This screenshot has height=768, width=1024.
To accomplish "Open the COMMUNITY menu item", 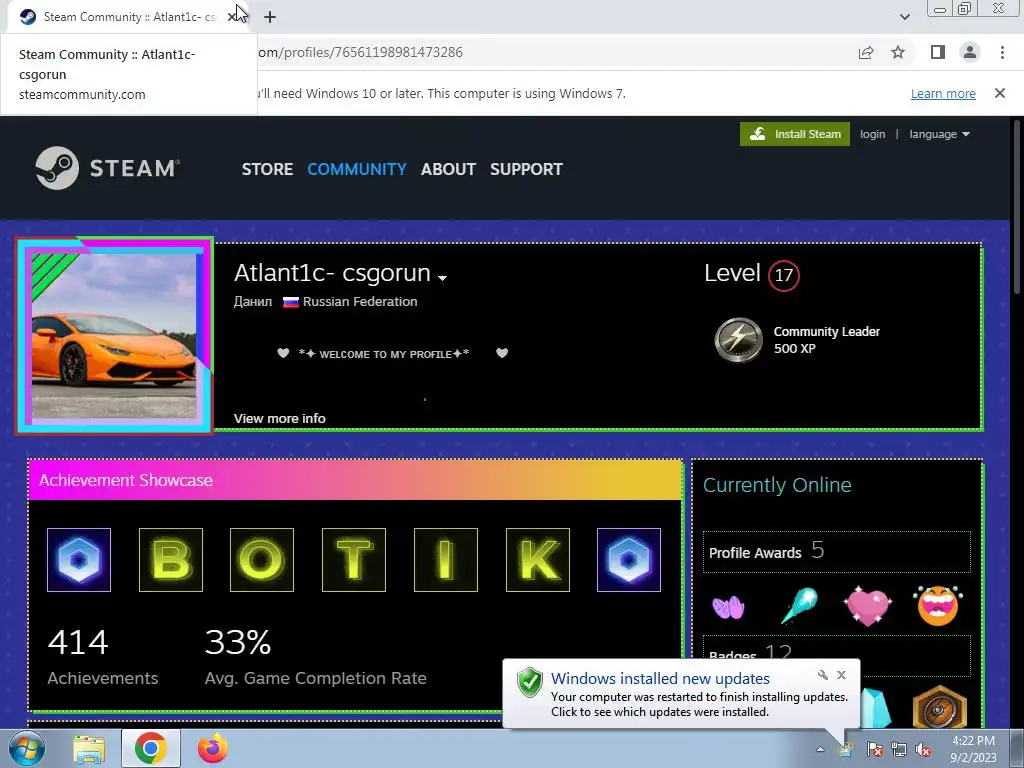I will (357, 169).
